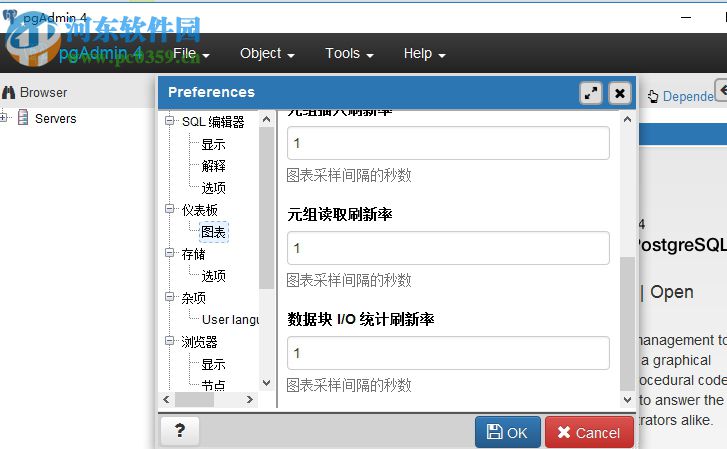
Task: Select 选项 under SQL 编辑器
Action: click(213, 188)
